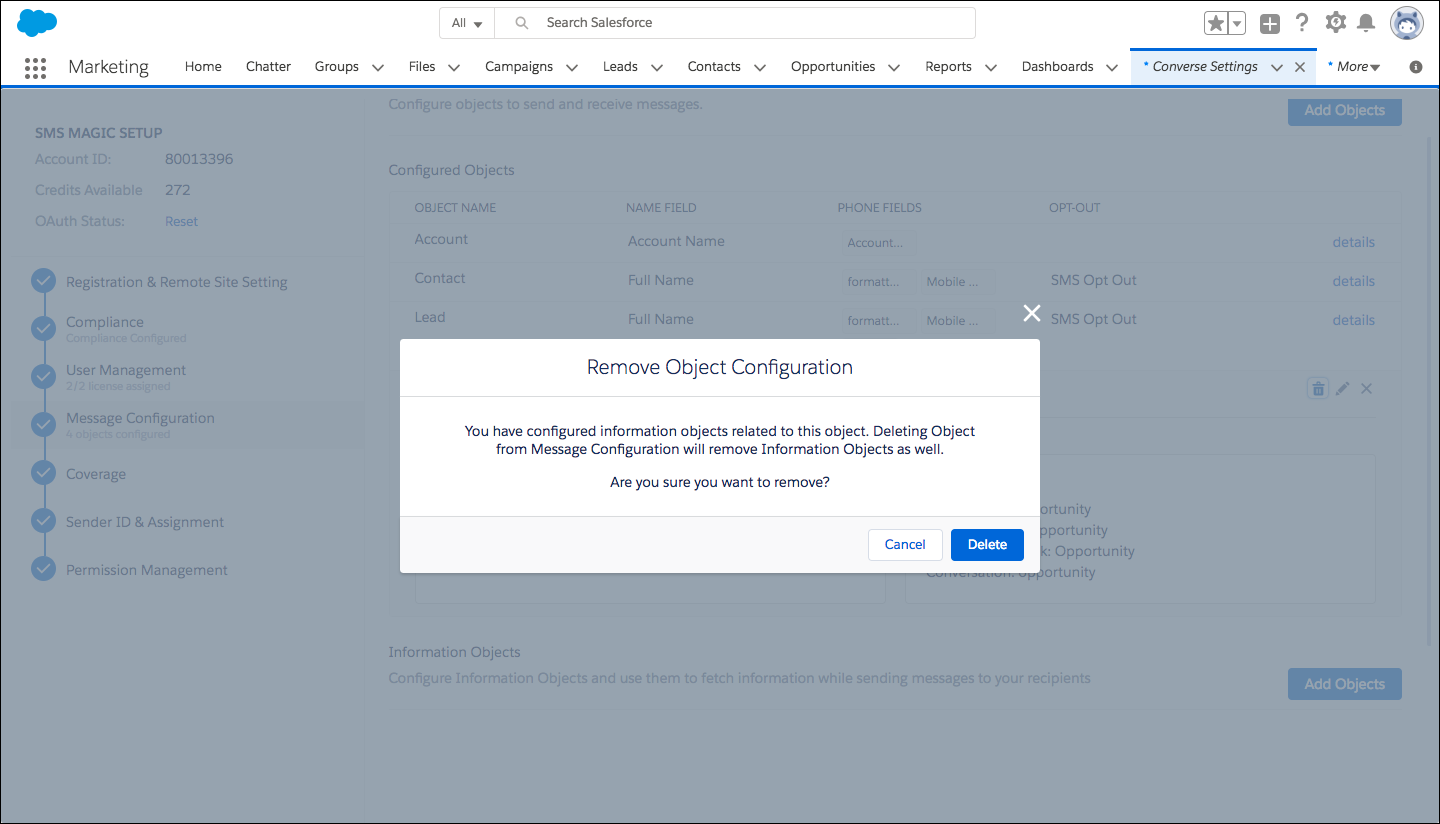Click in the Search Salesforce field
The width and height of the screenshot is (1440, 824).
[x=735, y=23]
